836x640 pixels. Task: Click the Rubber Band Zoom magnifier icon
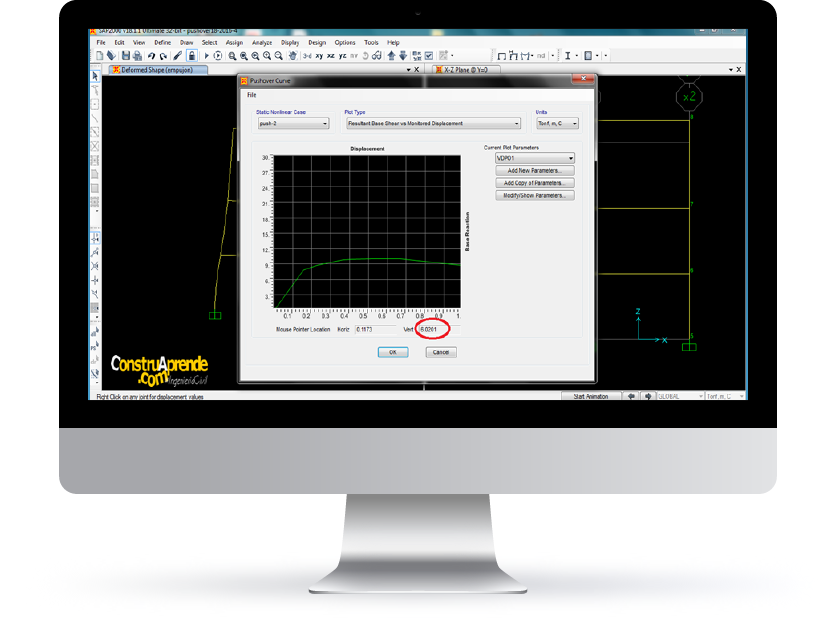(x=232, y=55)
